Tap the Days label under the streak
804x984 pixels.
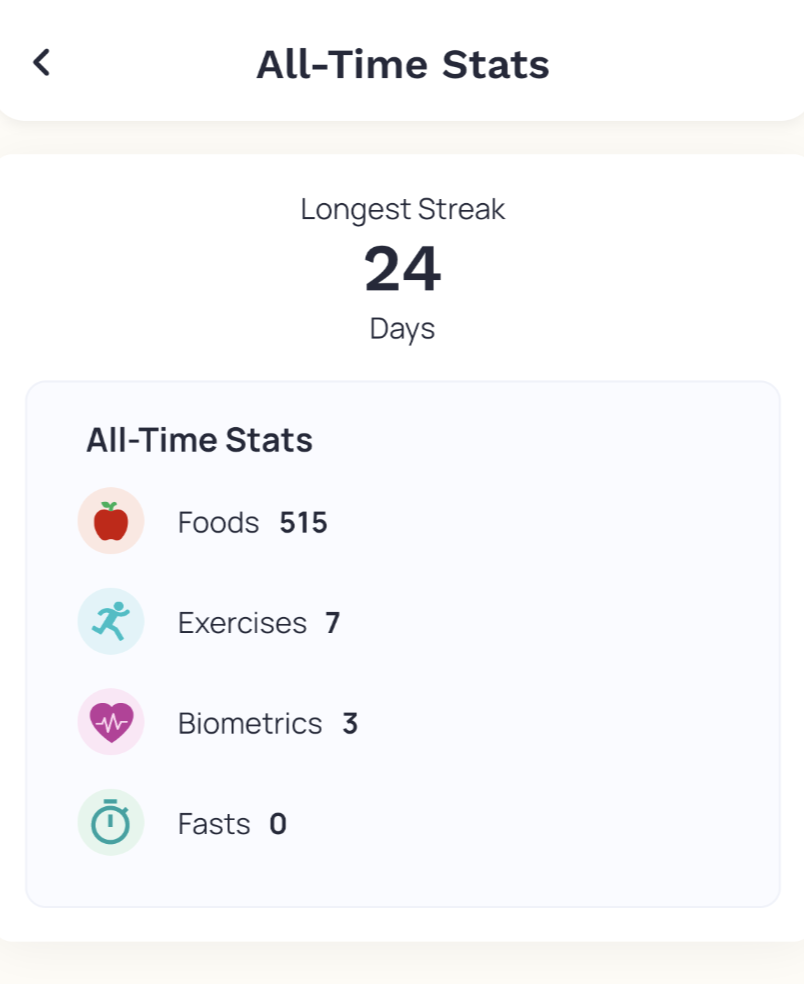(x=402, y=329)
